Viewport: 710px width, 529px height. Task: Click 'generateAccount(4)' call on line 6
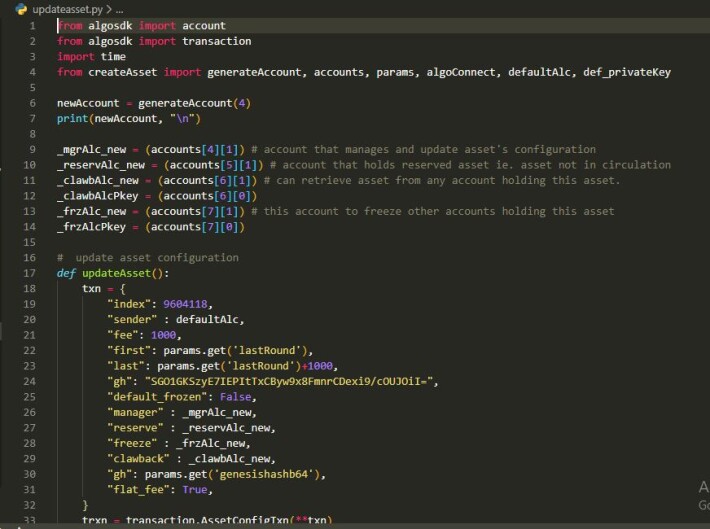click(x=194, y=103)
